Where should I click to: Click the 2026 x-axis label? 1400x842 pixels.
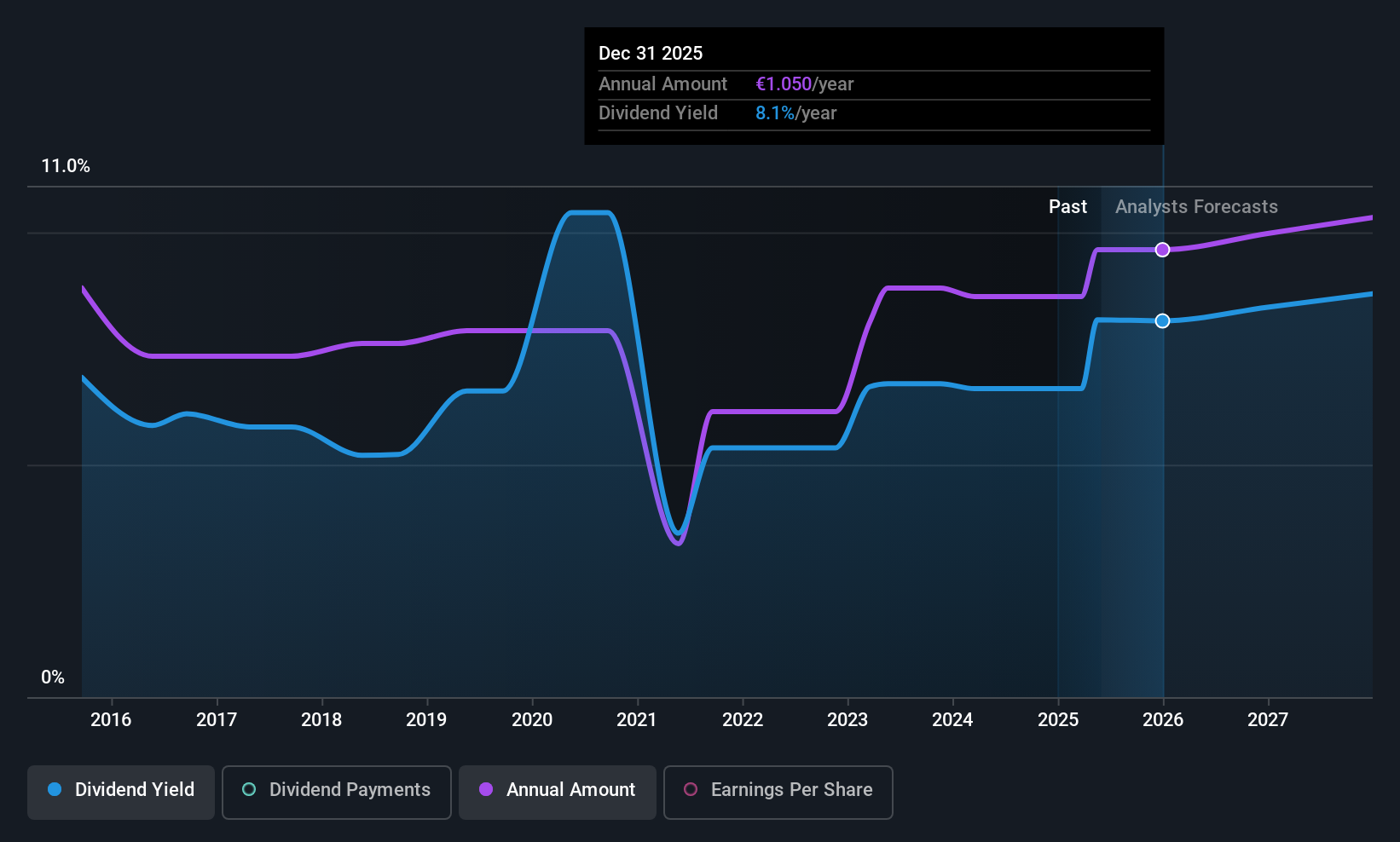pos(1163,719)
